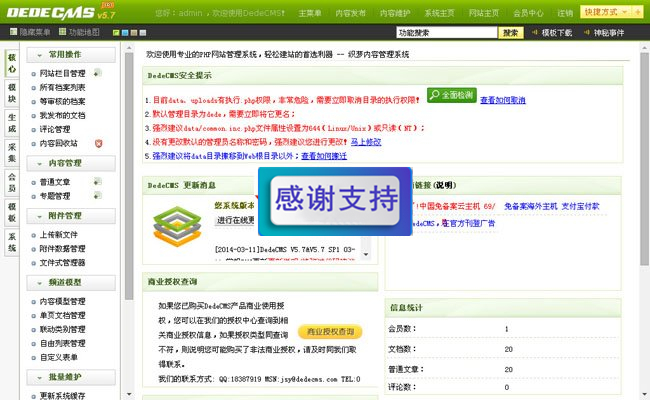Screen dimensions: 650x400
Task: Open 我发布的文档 in the sidebar
Action: tap(62, 115)
